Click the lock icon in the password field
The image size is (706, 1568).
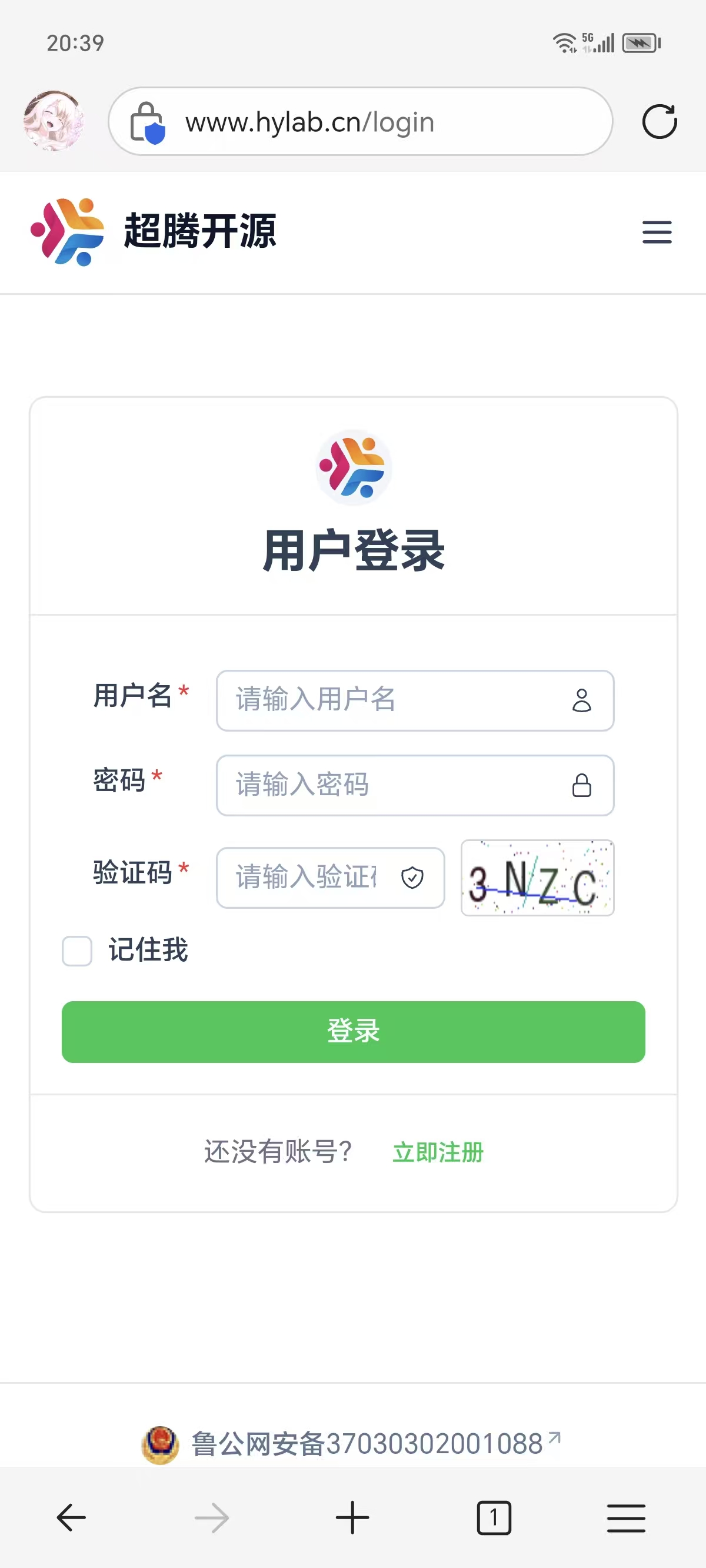pos(582,785)
